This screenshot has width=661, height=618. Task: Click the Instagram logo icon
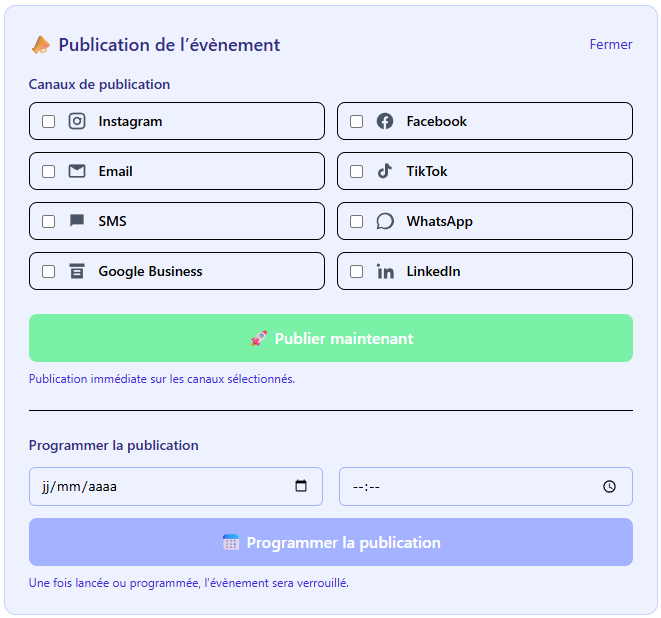click(77, 121)
